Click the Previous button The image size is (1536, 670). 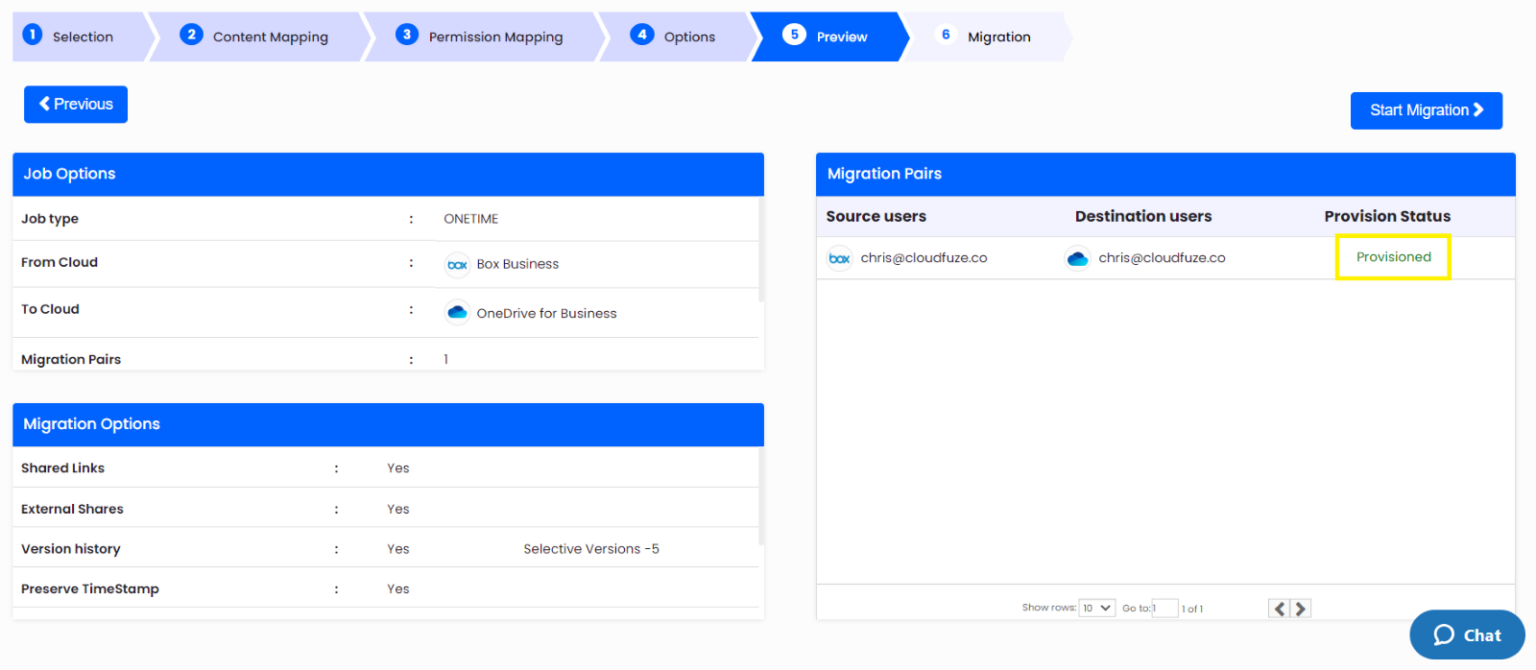75,104
